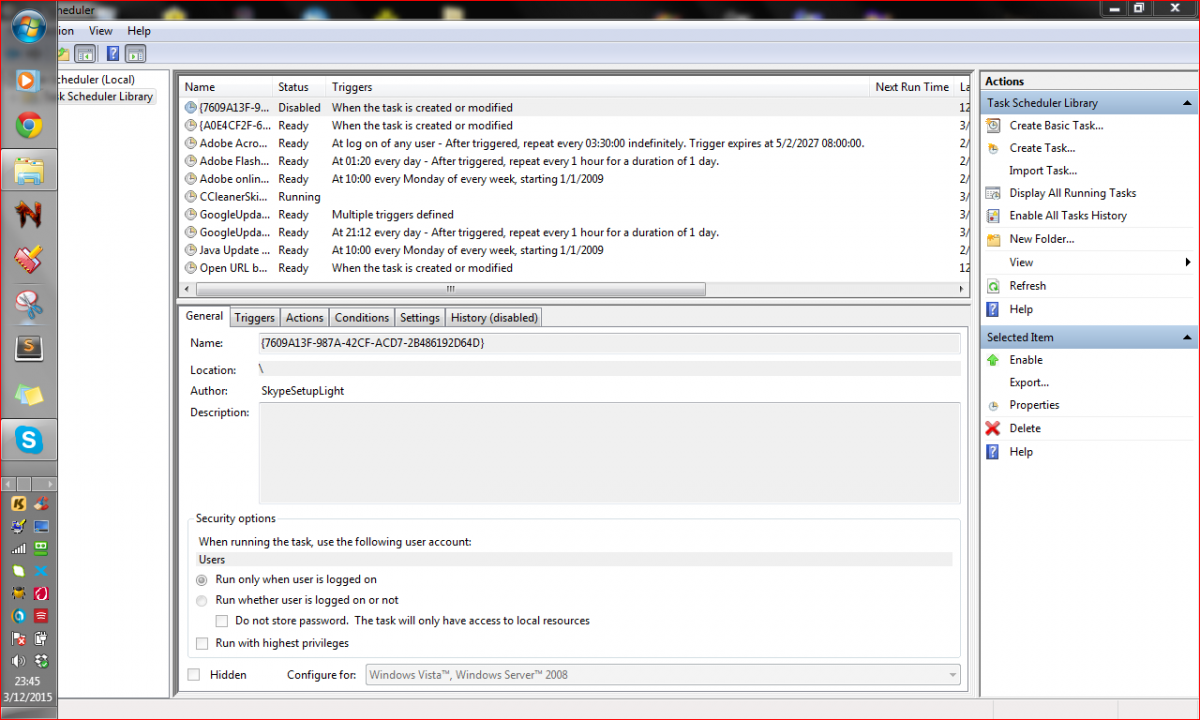Switch to the Triggers tab
The width and height of the screenshot is (1200, 720).
tap(254, 318)
